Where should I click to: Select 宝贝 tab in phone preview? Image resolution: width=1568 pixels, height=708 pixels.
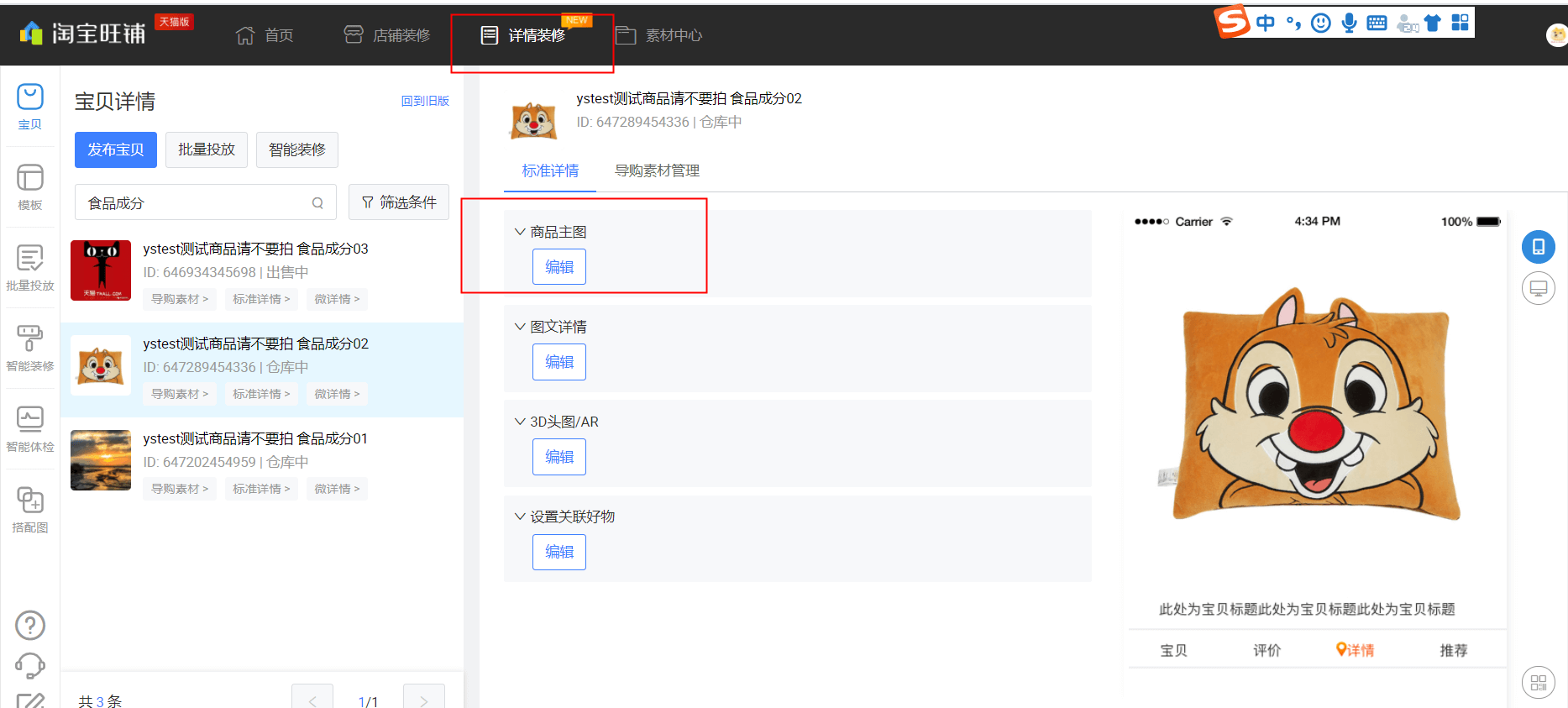tap(1173, 650)
